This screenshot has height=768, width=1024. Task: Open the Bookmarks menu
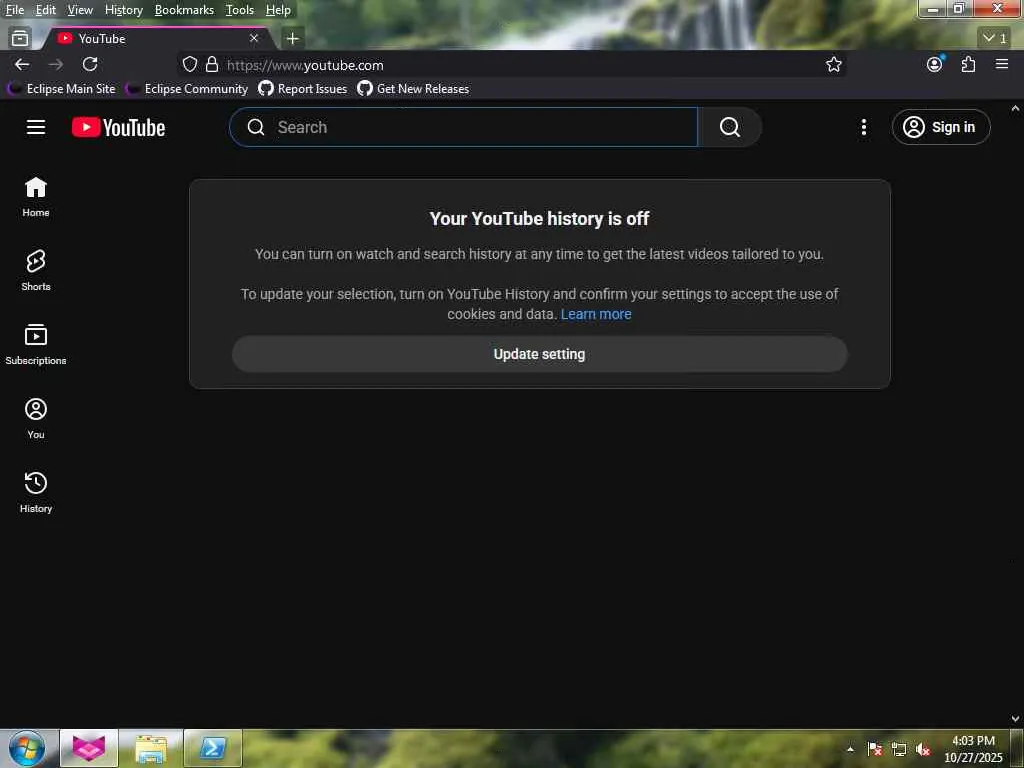184,10
